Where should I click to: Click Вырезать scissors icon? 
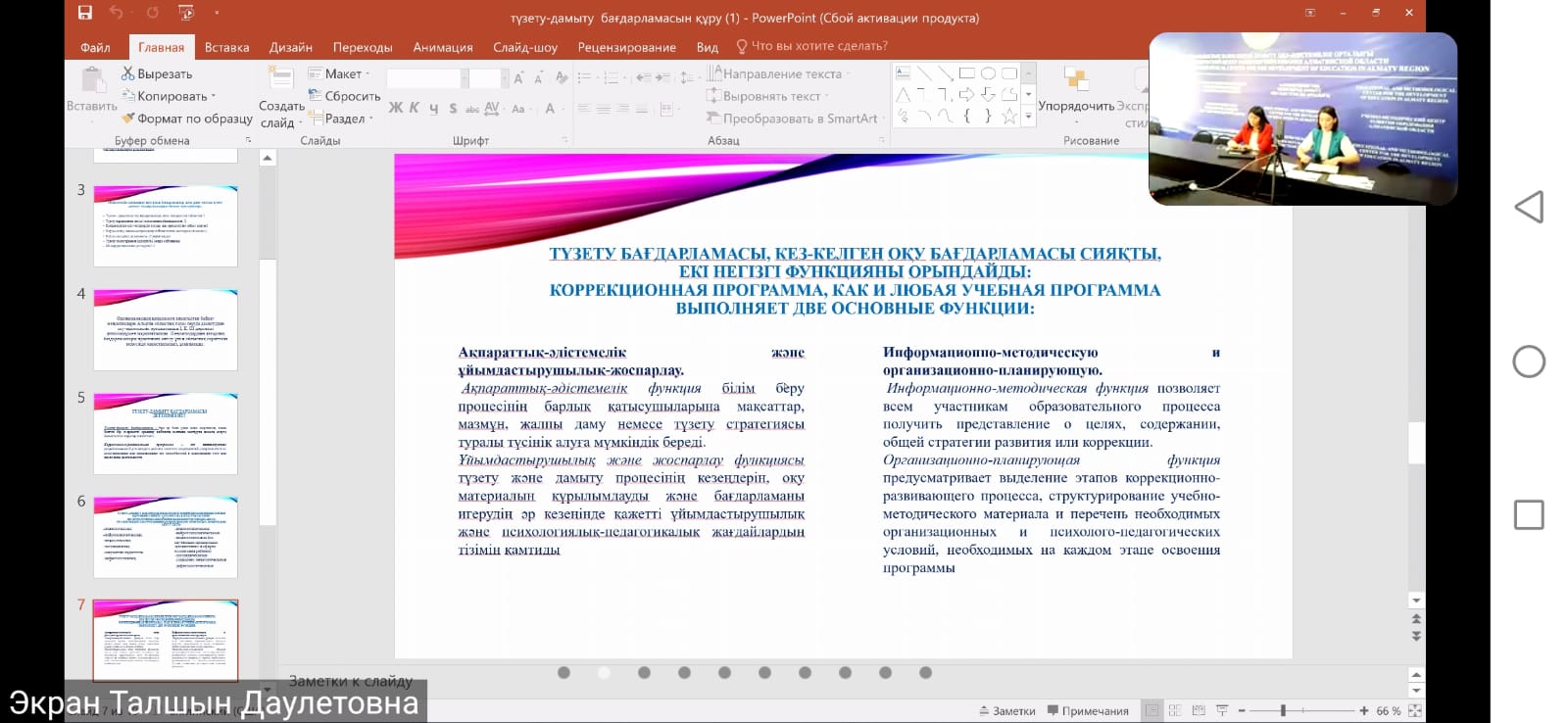click(x=128, y=73)
